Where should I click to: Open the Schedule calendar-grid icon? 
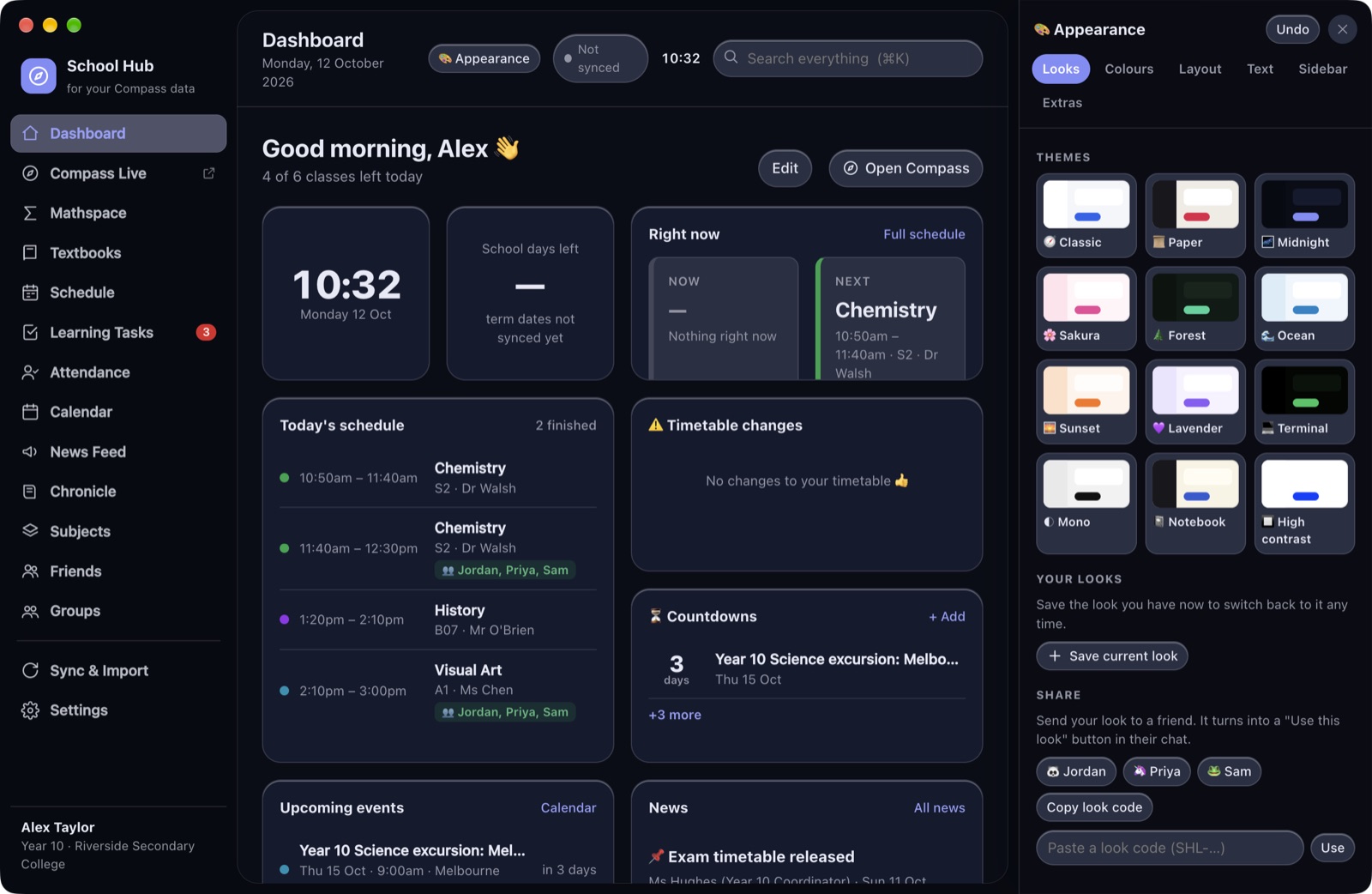(x=30, y=293)
